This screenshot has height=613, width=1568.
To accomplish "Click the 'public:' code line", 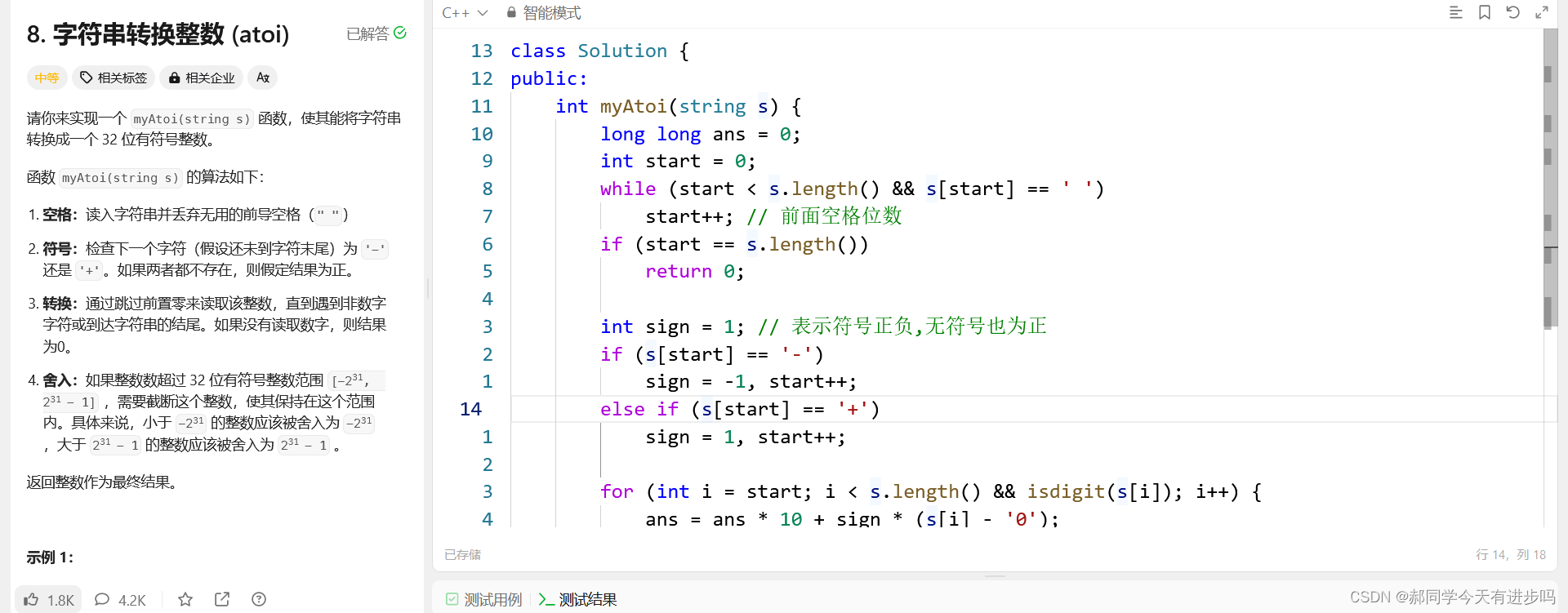I will click(x=549, y=78).
